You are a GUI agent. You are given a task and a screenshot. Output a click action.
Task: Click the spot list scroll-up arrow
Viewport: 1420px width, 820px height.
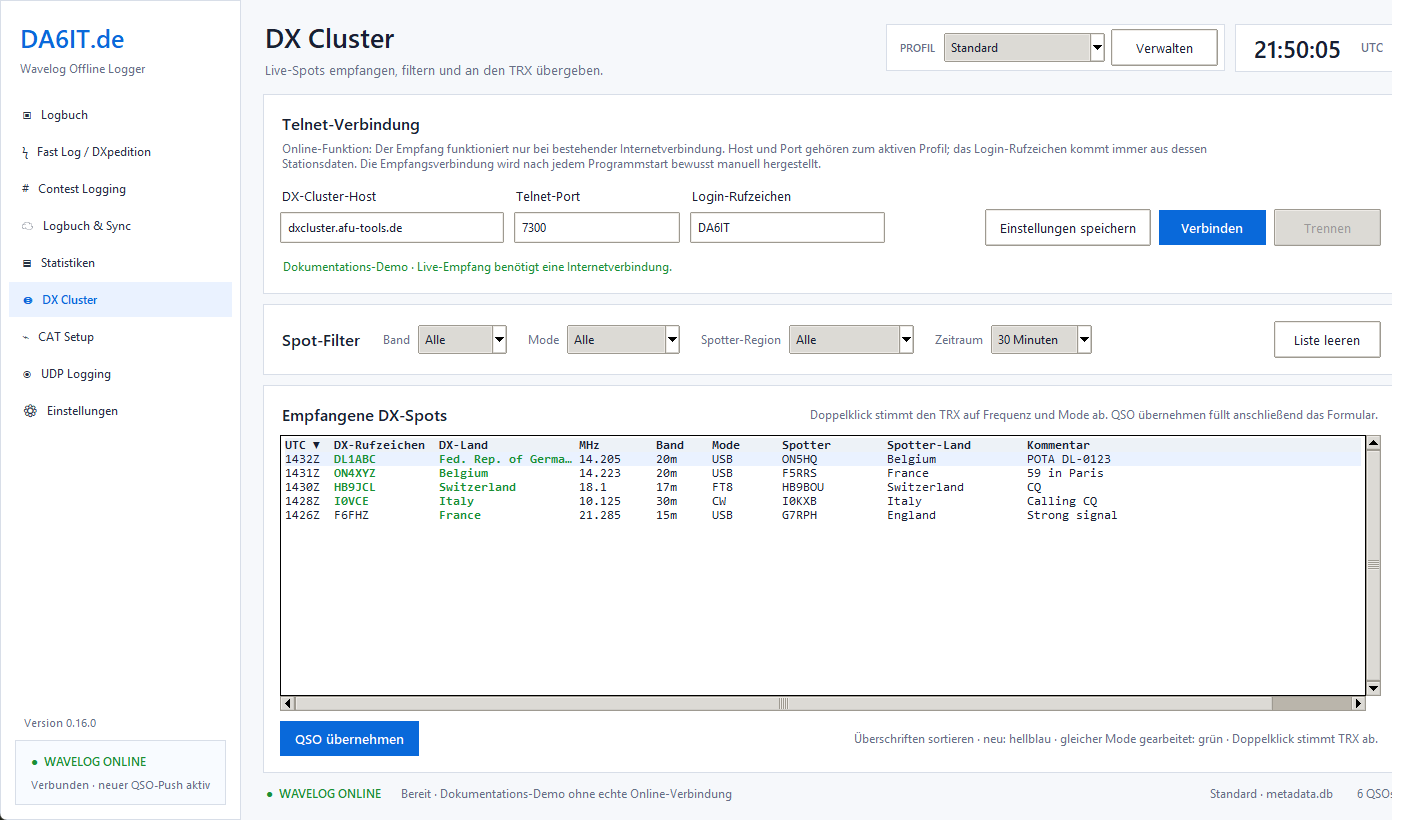(1373, 443)
